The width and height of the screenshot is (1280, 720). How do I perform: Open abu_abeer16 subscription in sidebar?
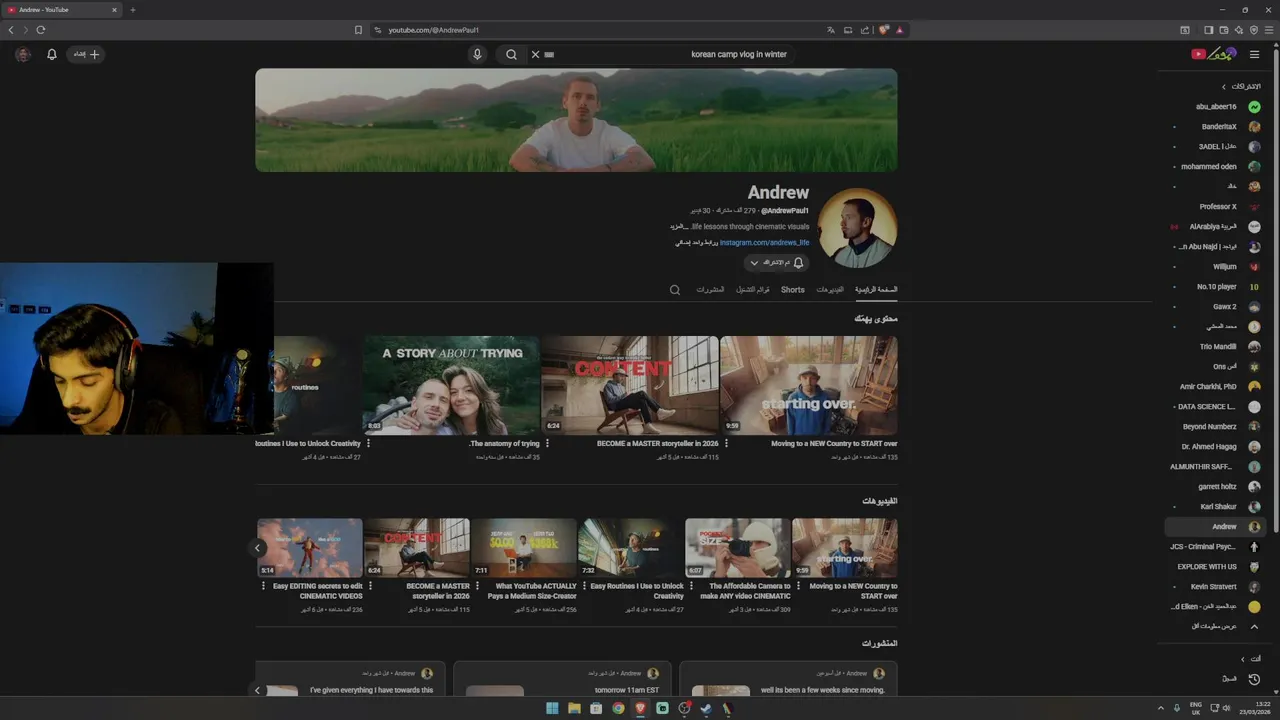1218,107
